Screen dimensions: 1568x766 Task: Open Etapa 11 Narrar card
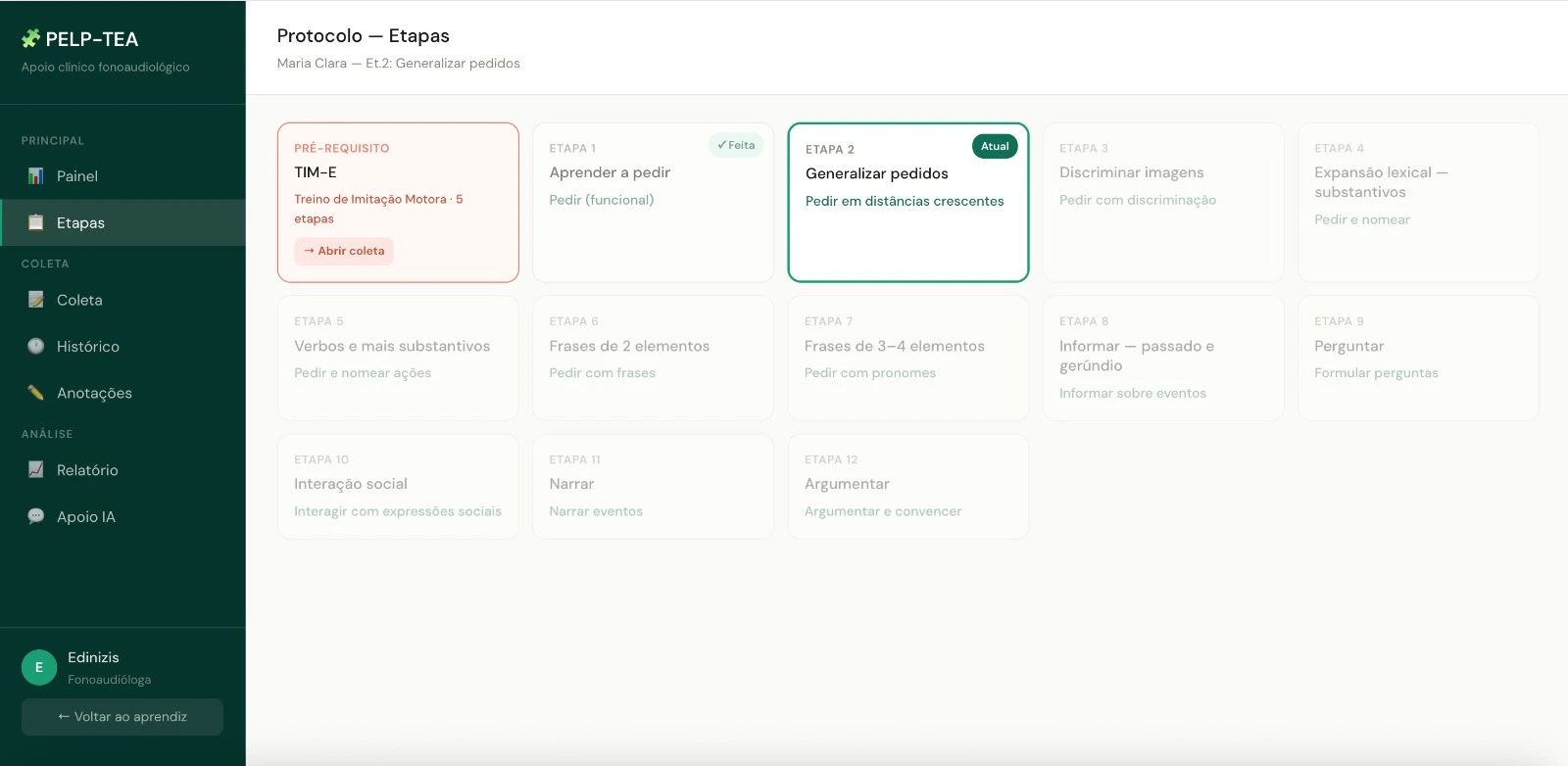coord(653,486)
